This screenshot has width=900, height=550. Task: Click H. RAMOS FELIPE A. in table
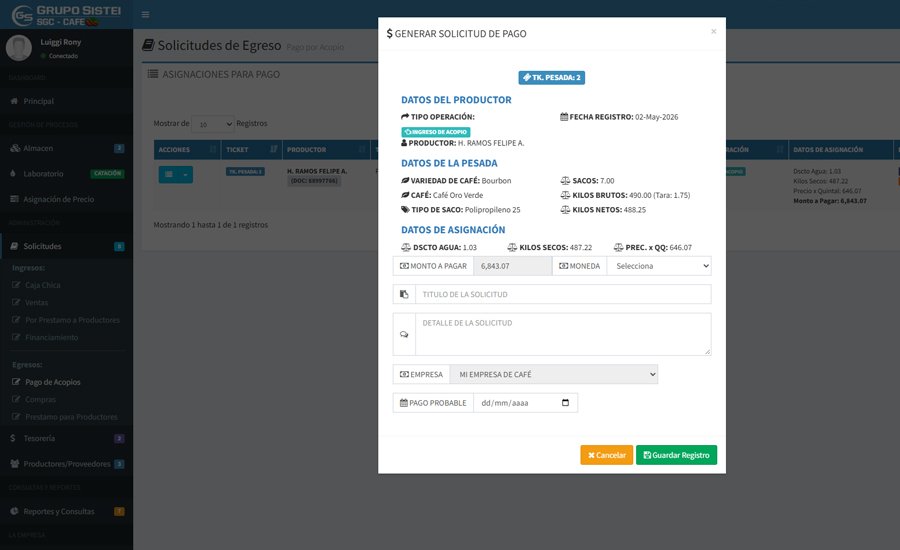tap(317, 171)
